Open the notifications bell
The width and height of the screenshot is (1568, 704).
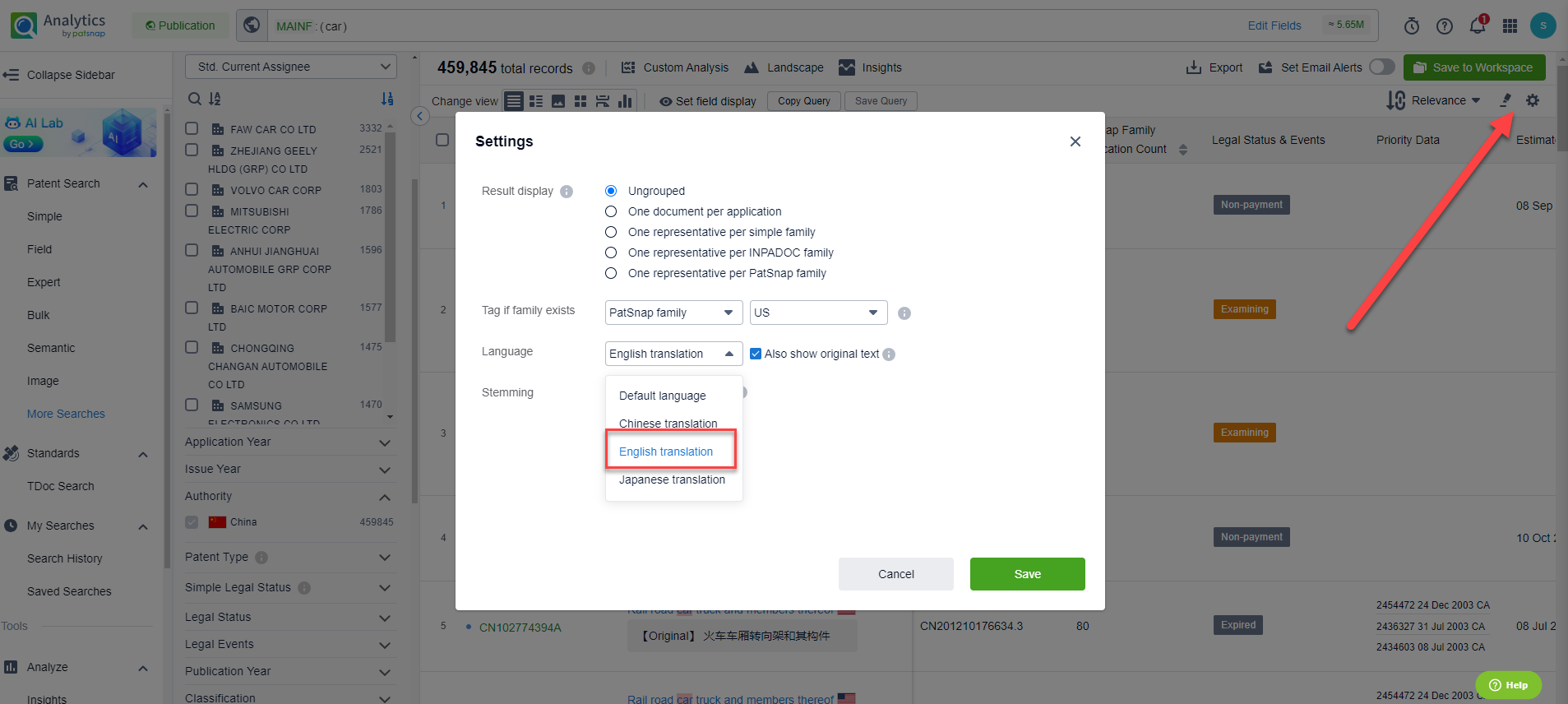point(1478,26)
